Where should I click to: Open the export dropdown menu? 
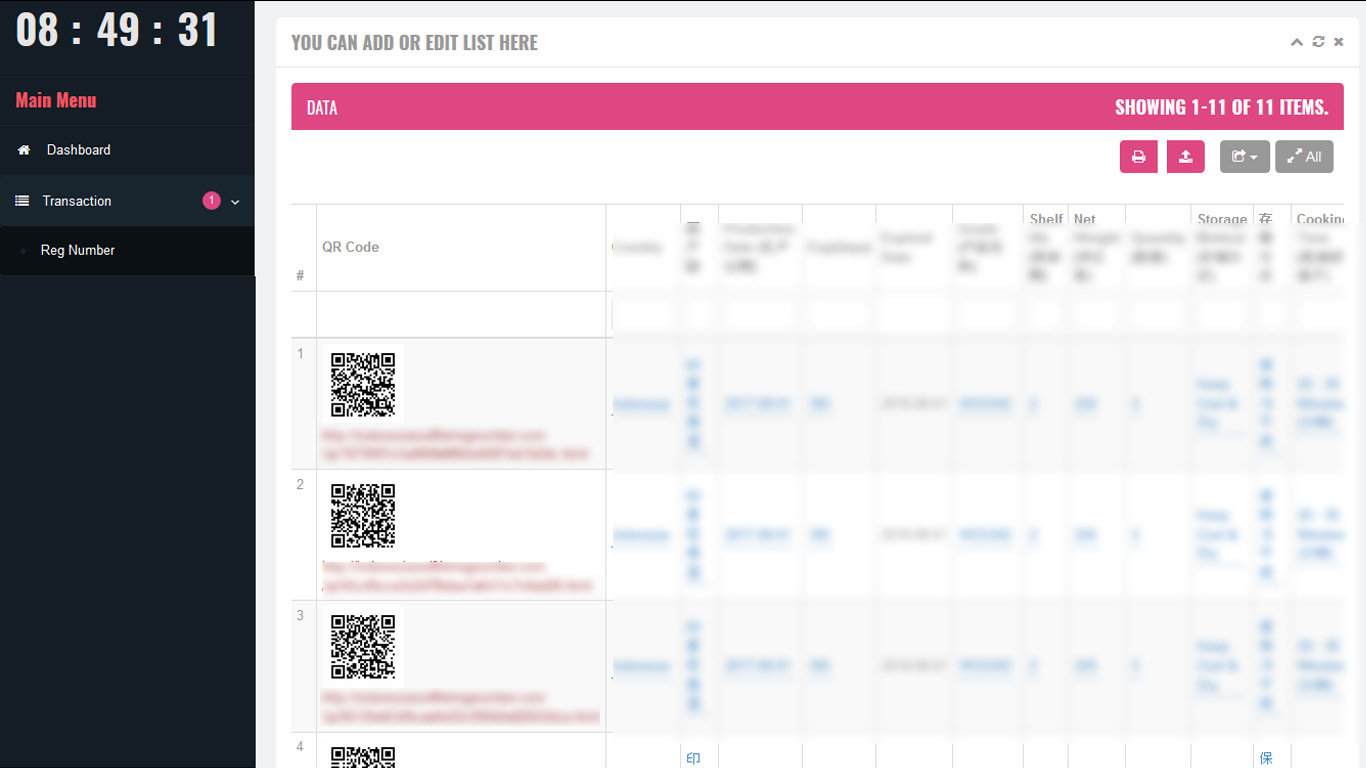coord(1244,156)
